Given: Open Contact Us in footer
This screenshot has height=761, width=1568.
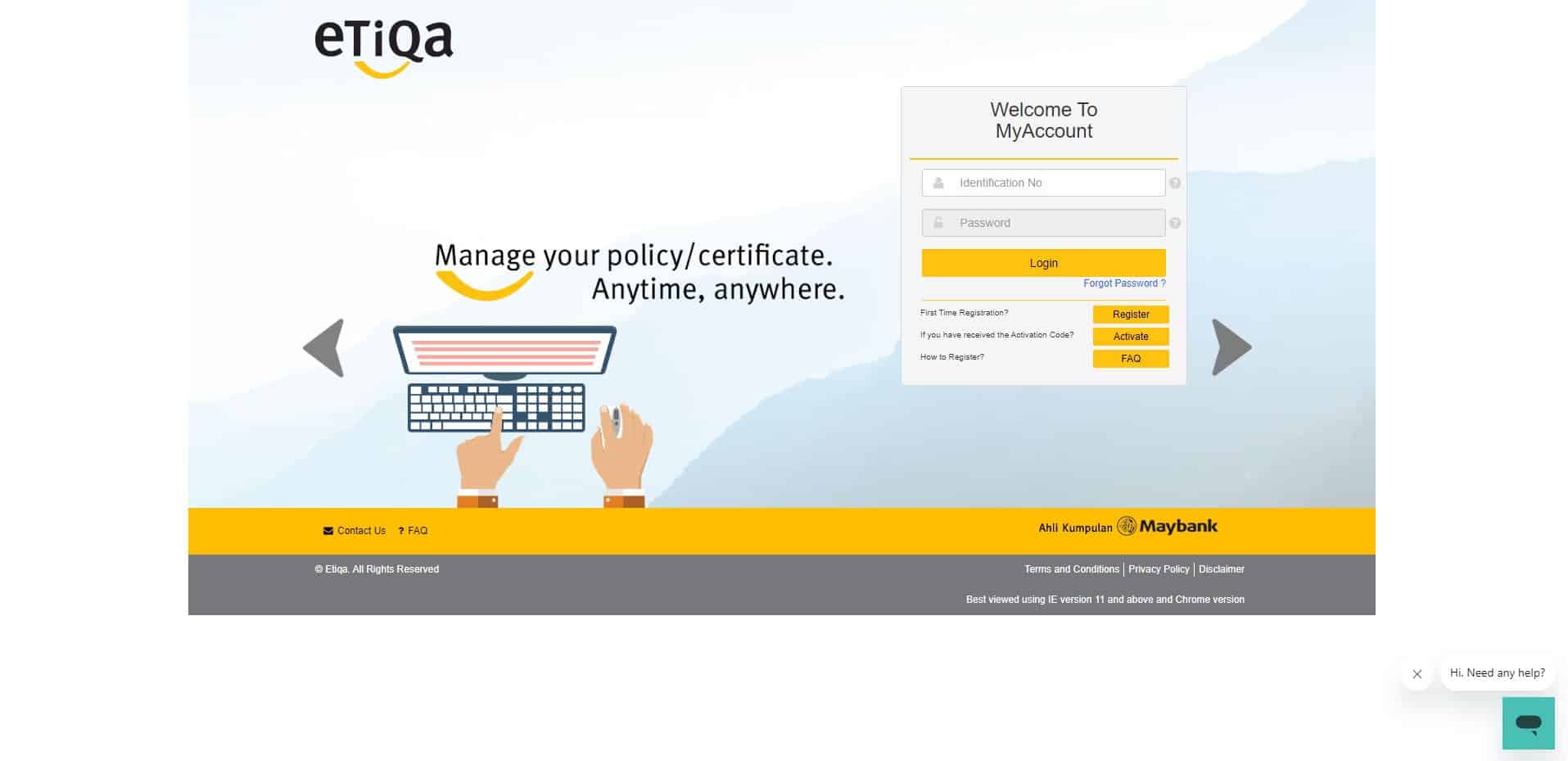Looking at the screenshot, I should (x=355, y=531).
